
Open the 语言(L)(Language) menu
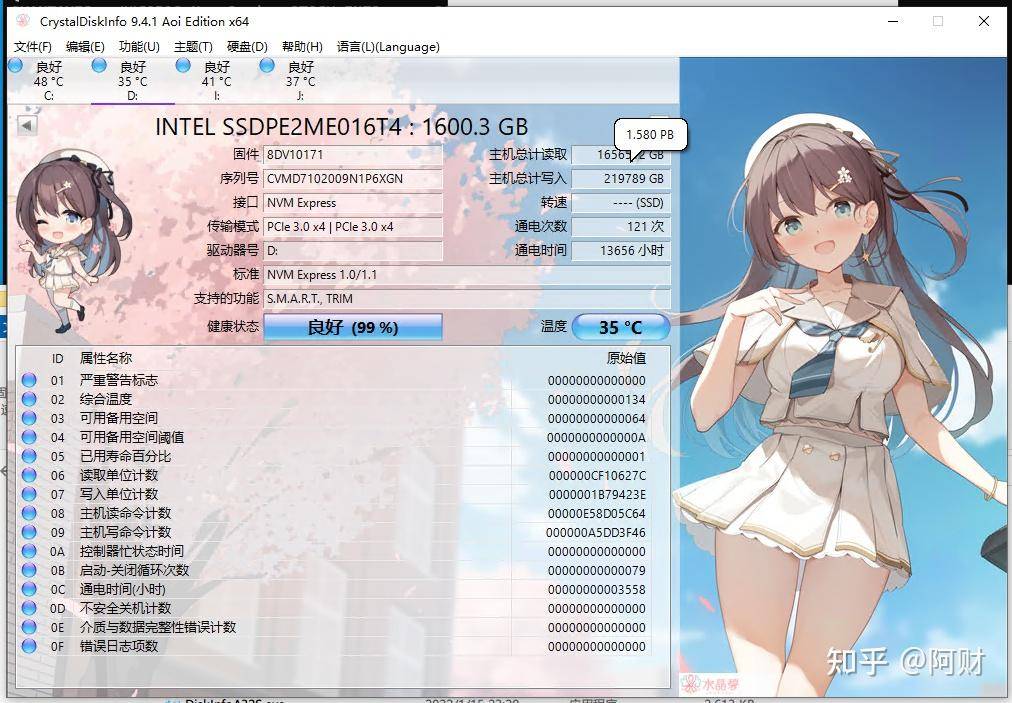click(388, 46)
